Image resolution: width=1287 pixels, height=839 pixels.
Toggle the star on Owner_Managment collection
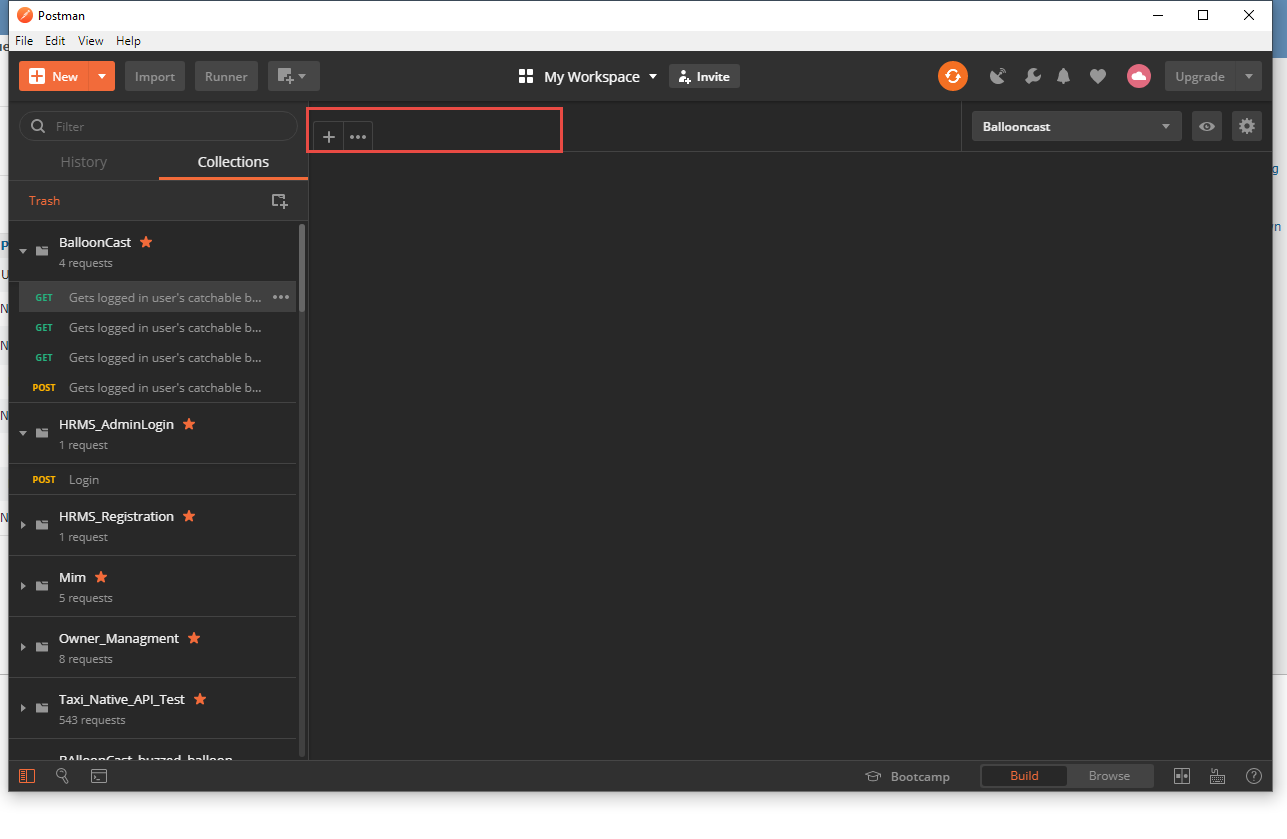pyautogui.click(x=194, y=638)
